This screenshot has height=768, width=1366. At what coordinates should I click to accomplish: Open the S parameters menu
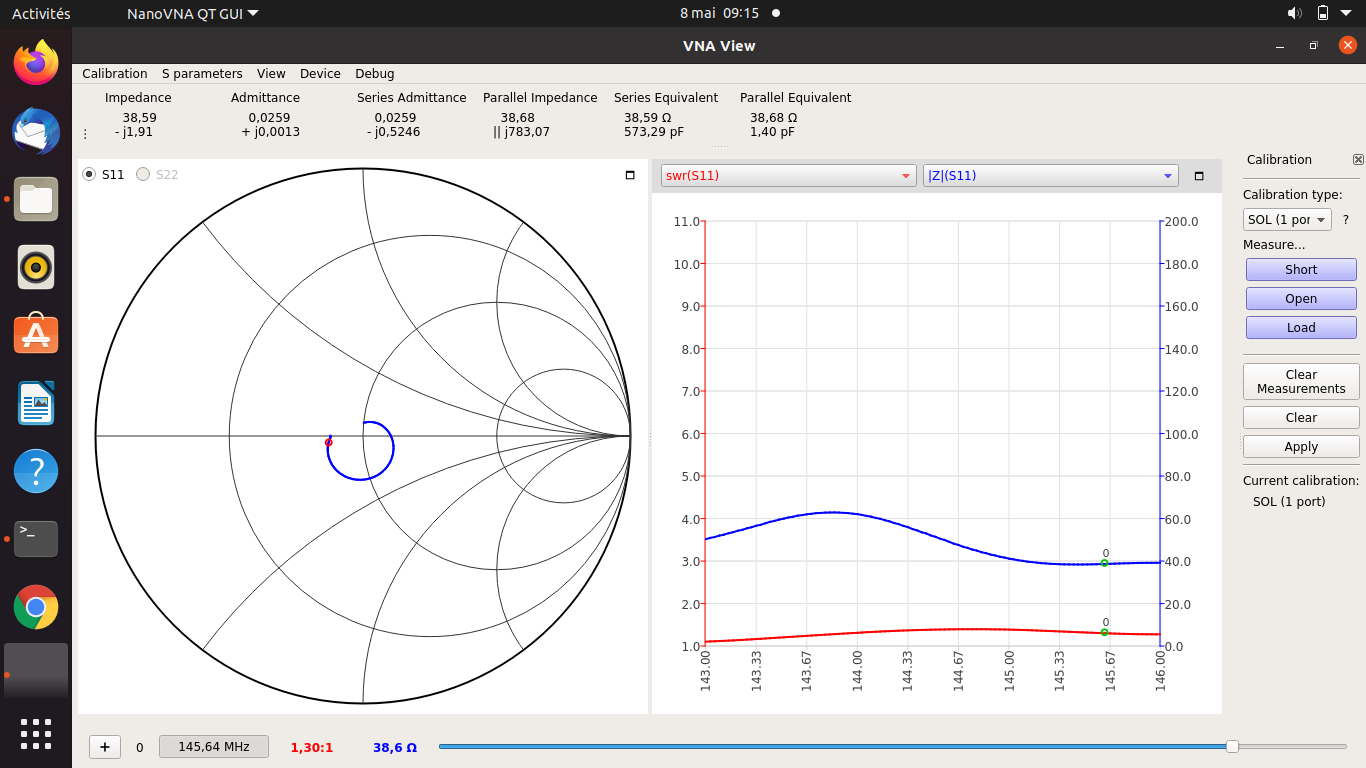point(202,74)
